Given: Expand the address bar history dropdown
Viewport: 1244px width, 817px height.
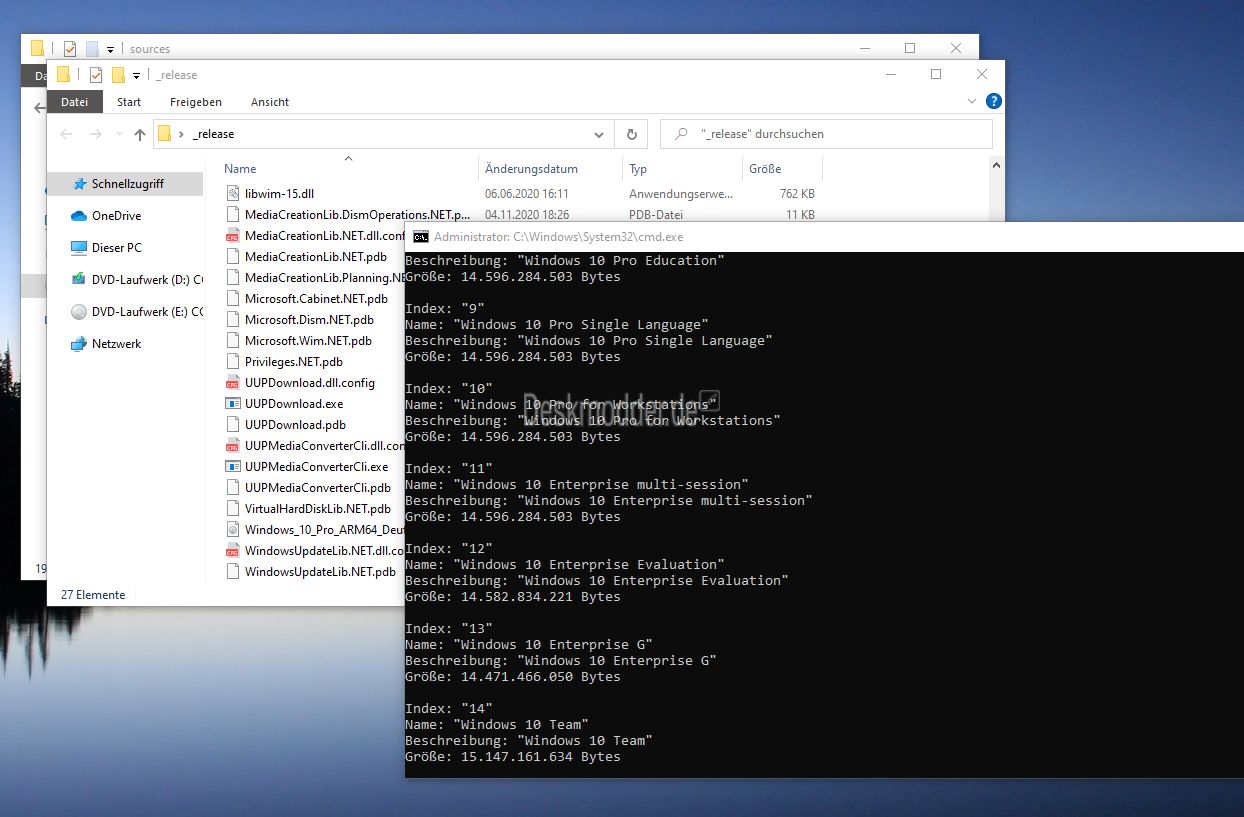Looking at the screenshot, I should click(599, 134).
